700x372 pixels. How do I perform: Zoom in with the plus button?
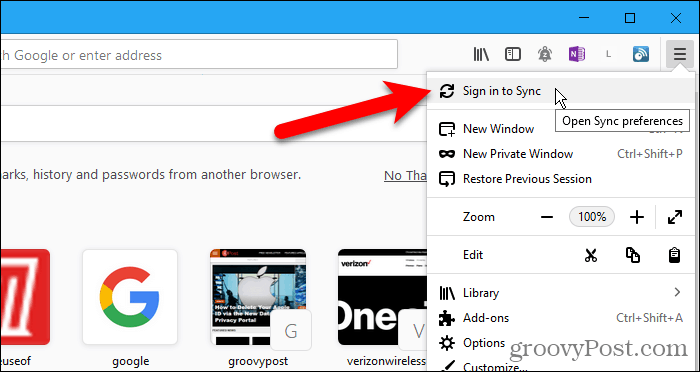[x=637, y=217]
